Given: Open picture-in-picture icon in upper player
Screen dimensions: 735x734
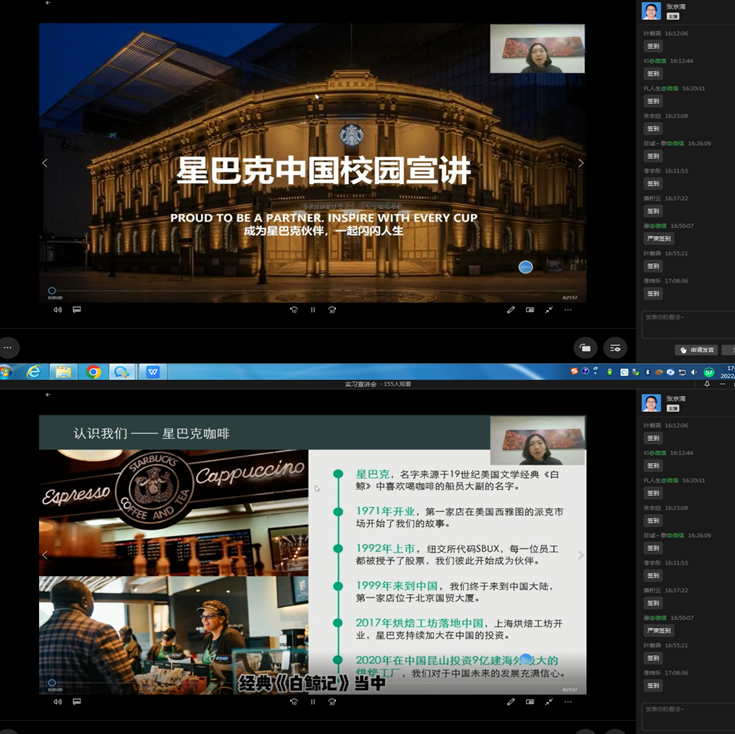Looking at the screenshot, I should point(530,310).
